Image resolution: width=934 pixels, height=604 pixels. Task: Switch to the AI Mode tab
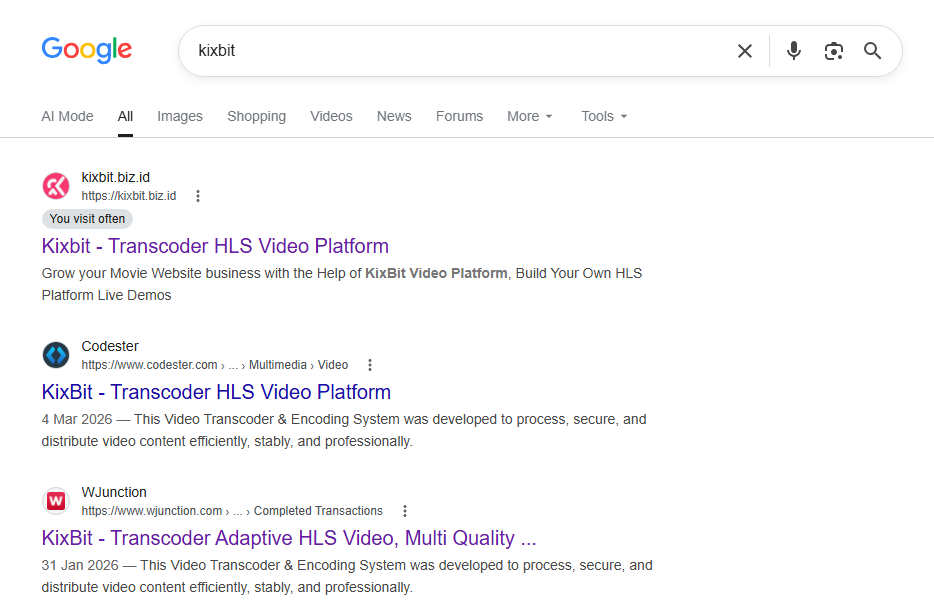pyautogui.click(x=67, y=116)
